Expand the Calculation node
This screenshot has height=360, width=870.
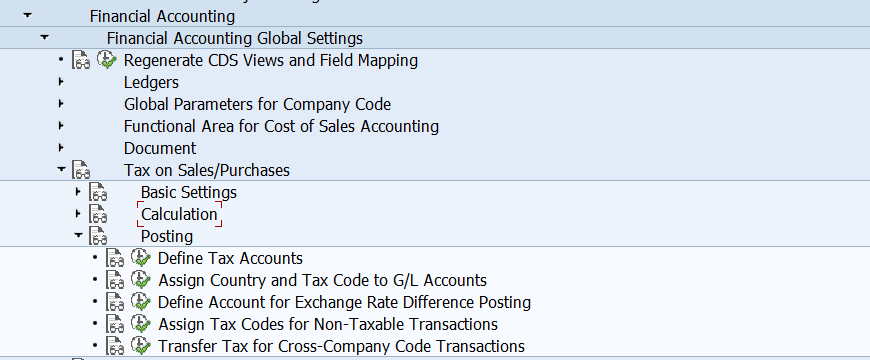click(78, 214)
